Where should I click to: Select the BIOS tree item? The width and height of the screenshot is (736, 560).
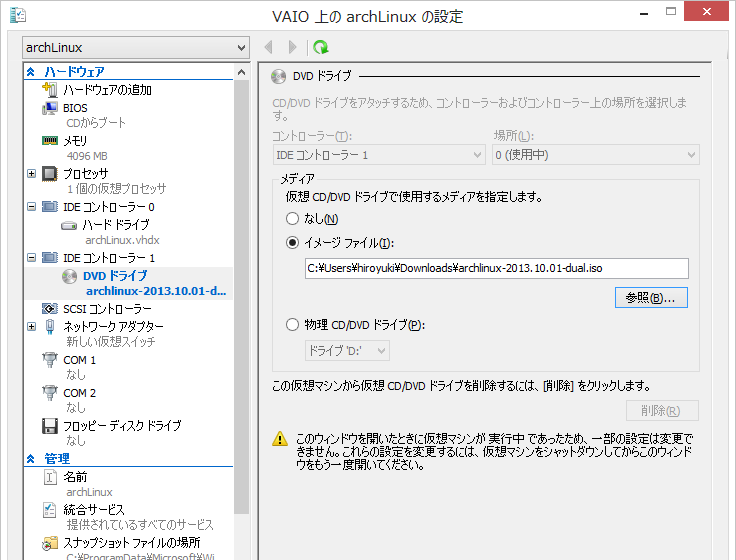tap(75, 108)
